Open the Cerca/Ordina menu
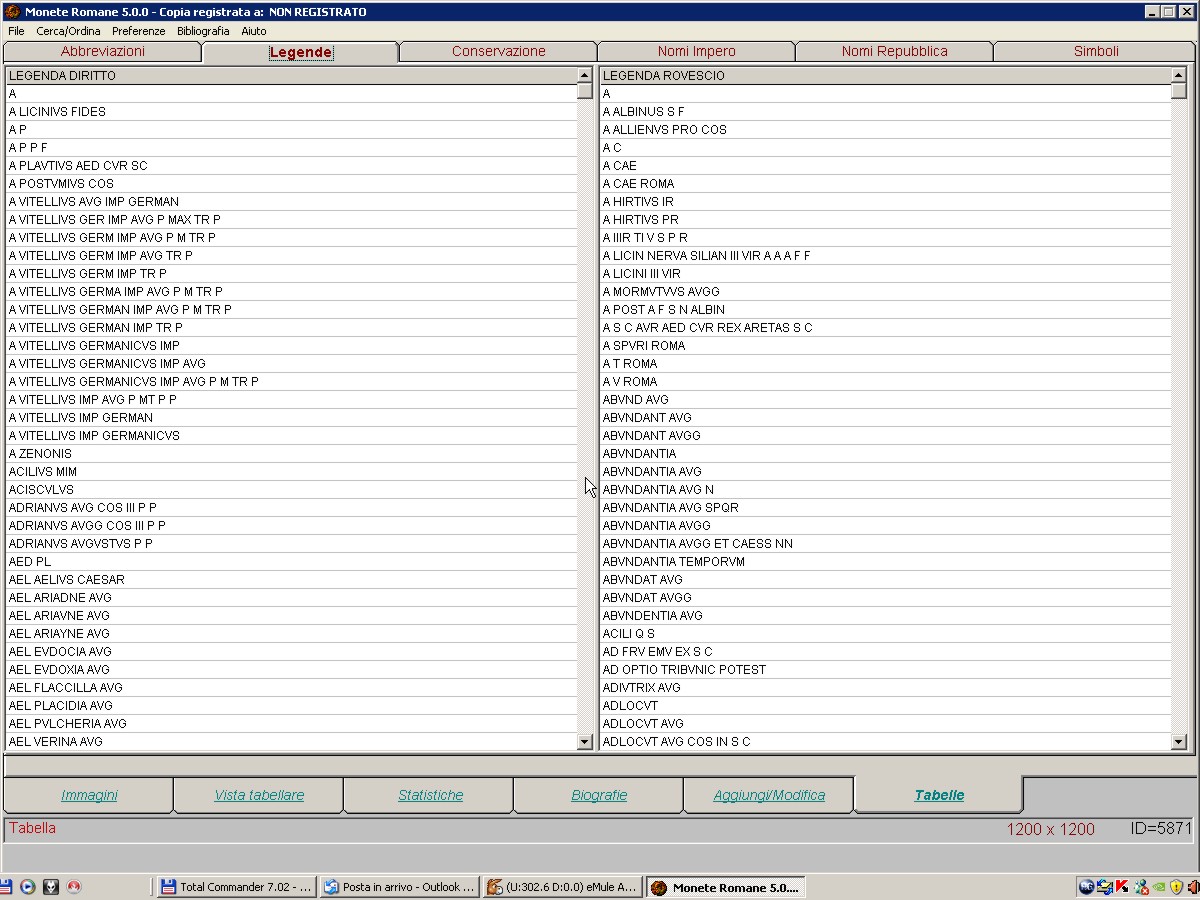 68,31
